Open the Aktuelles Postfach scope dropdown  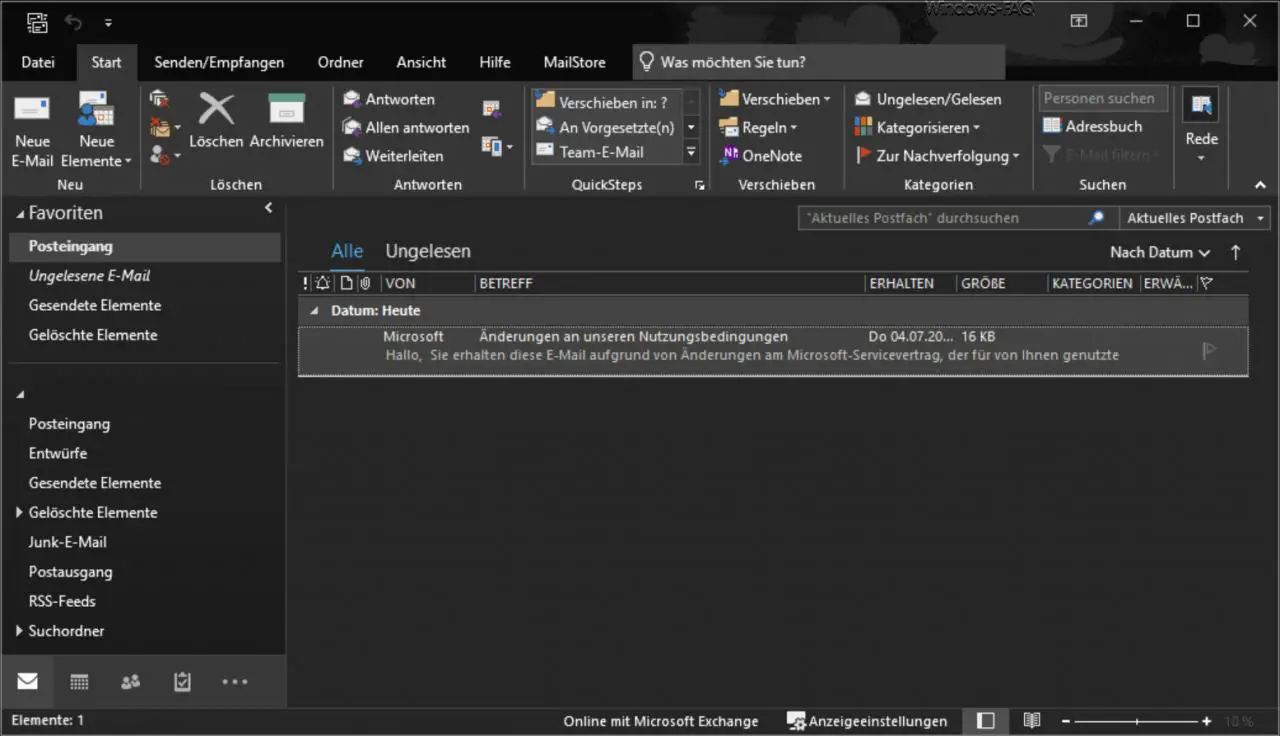pyautogui.click(x=1193, y=218)
